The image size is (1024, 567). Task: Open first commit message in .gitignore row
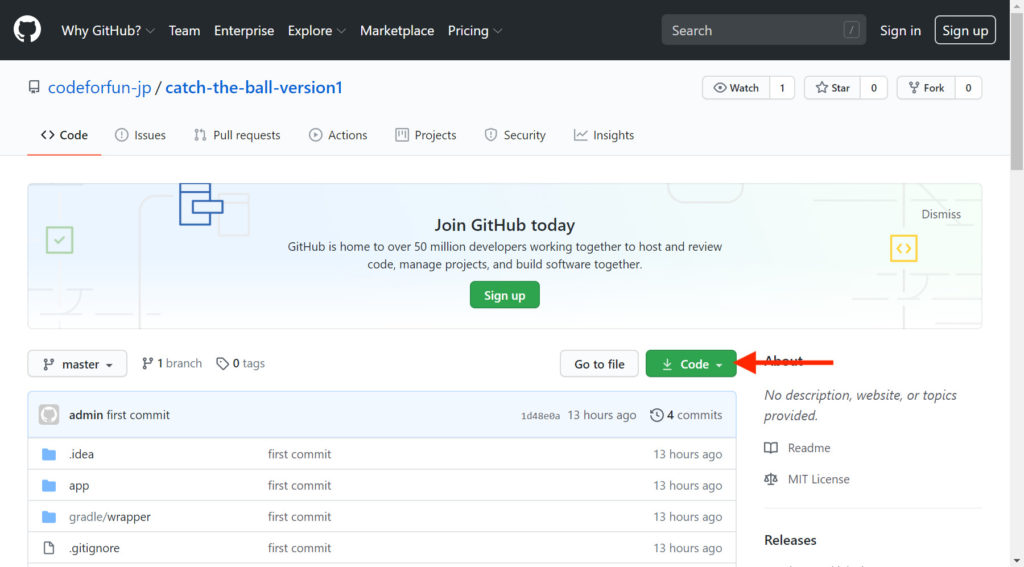tap(299, 547)
